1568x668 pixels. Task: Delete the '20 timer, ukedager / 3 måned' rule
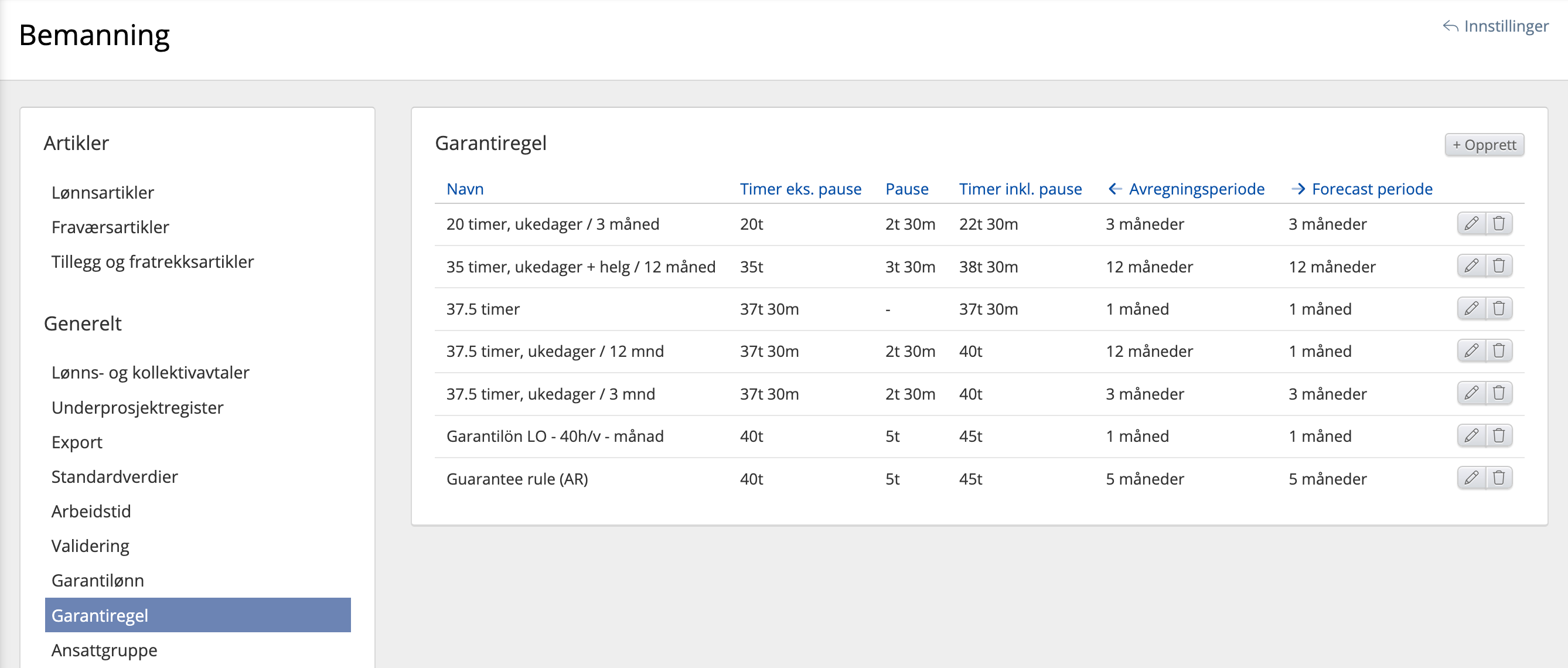[x=1499, y=223]
